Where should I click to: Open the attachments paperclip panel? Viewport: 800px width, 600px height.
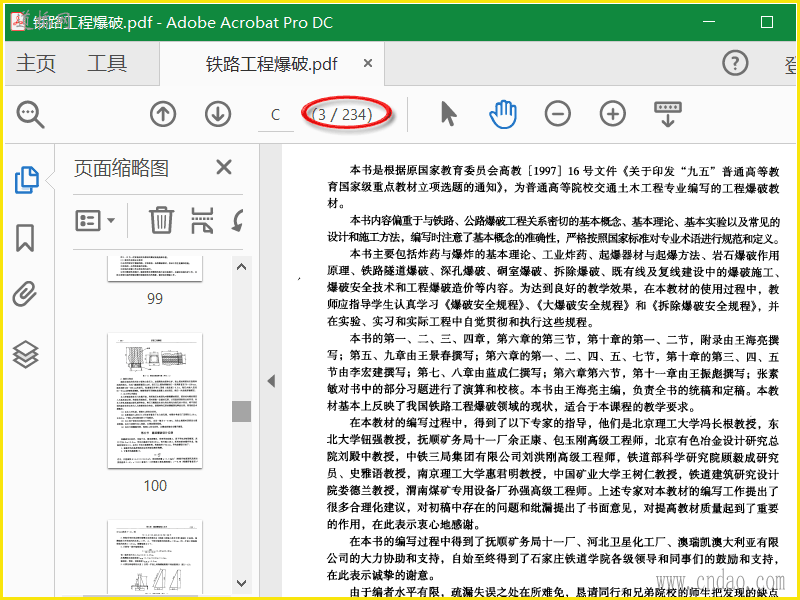tap(25, 294)
